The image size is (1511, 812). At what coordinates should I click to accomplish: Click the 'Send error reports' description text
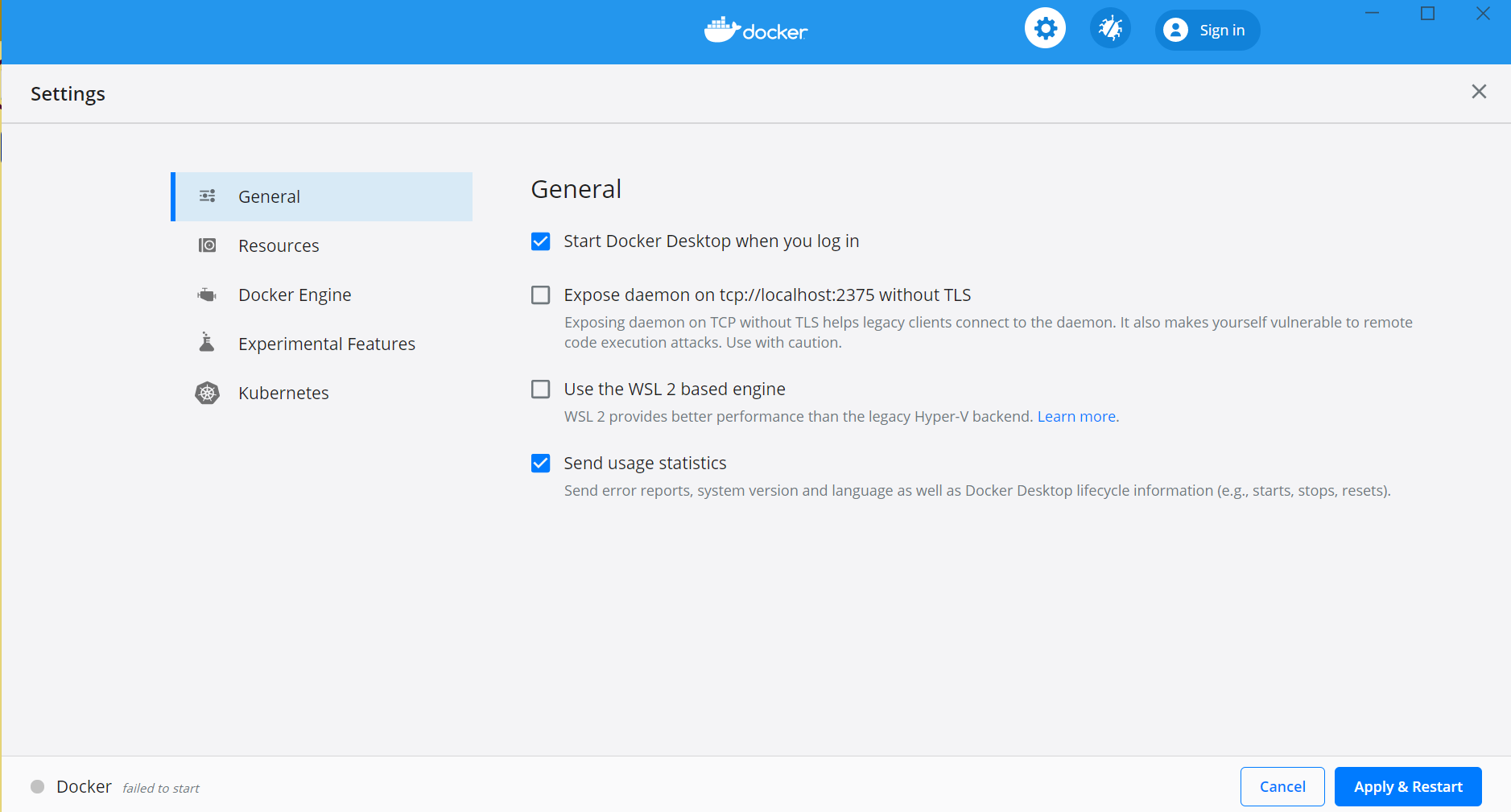click(x=977, y=490)
